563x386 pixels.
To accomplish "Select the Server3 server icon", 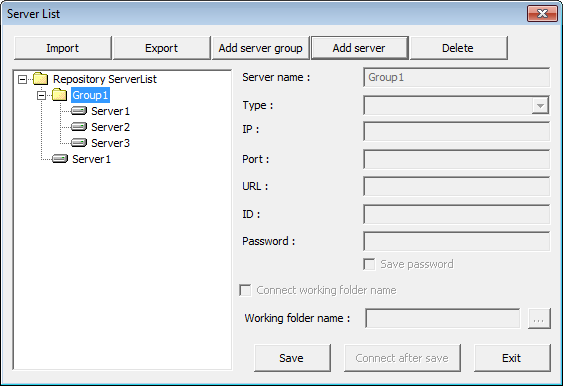I will (79, 143).
